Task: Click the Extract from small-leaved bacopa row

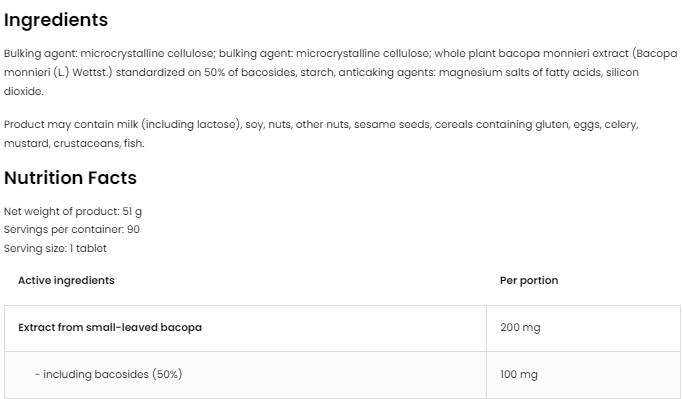Action: point(342,328)
